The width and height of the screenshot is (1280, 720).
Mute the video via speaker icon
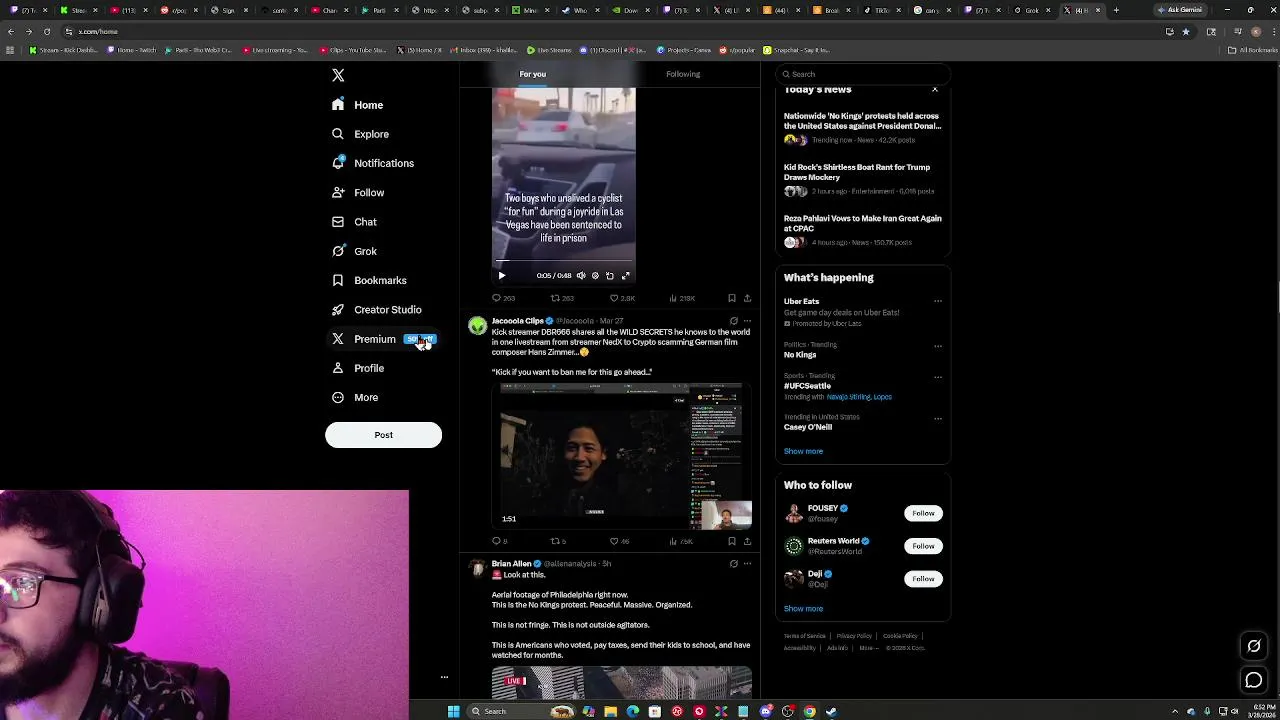click(581, 276)
